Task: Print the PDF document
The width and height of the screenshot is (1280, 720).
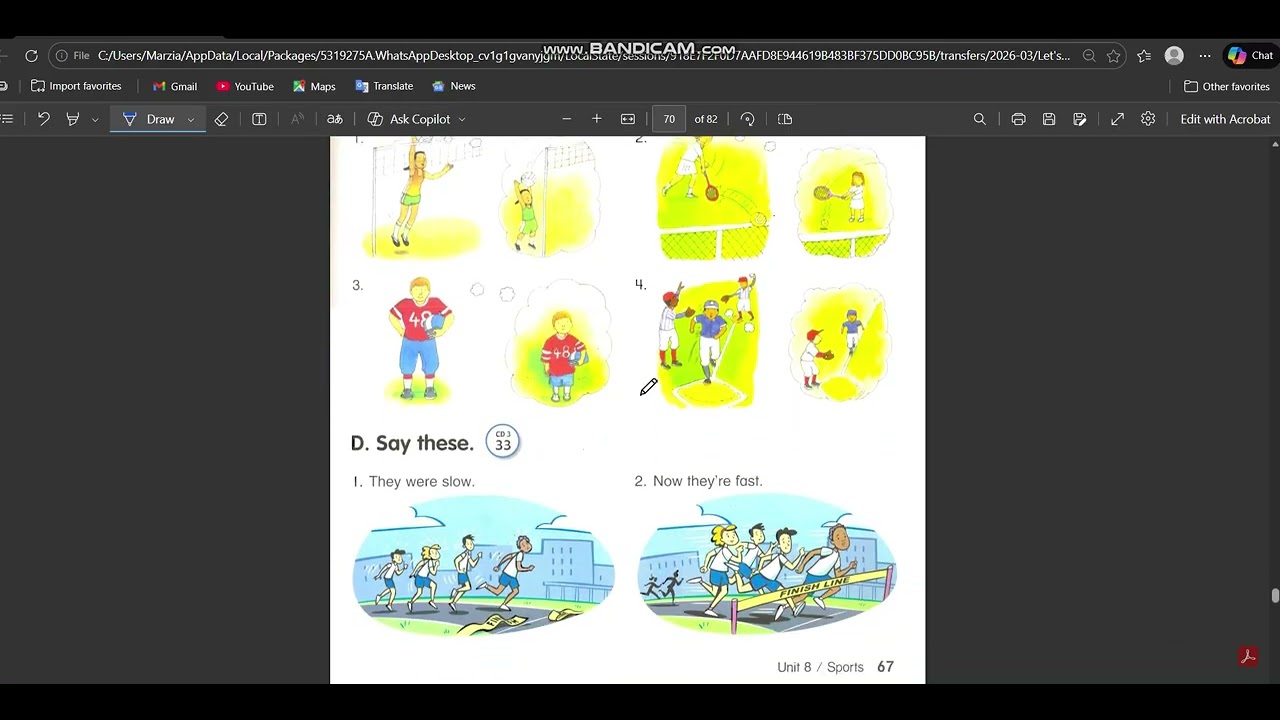Action: point(1018,119)
